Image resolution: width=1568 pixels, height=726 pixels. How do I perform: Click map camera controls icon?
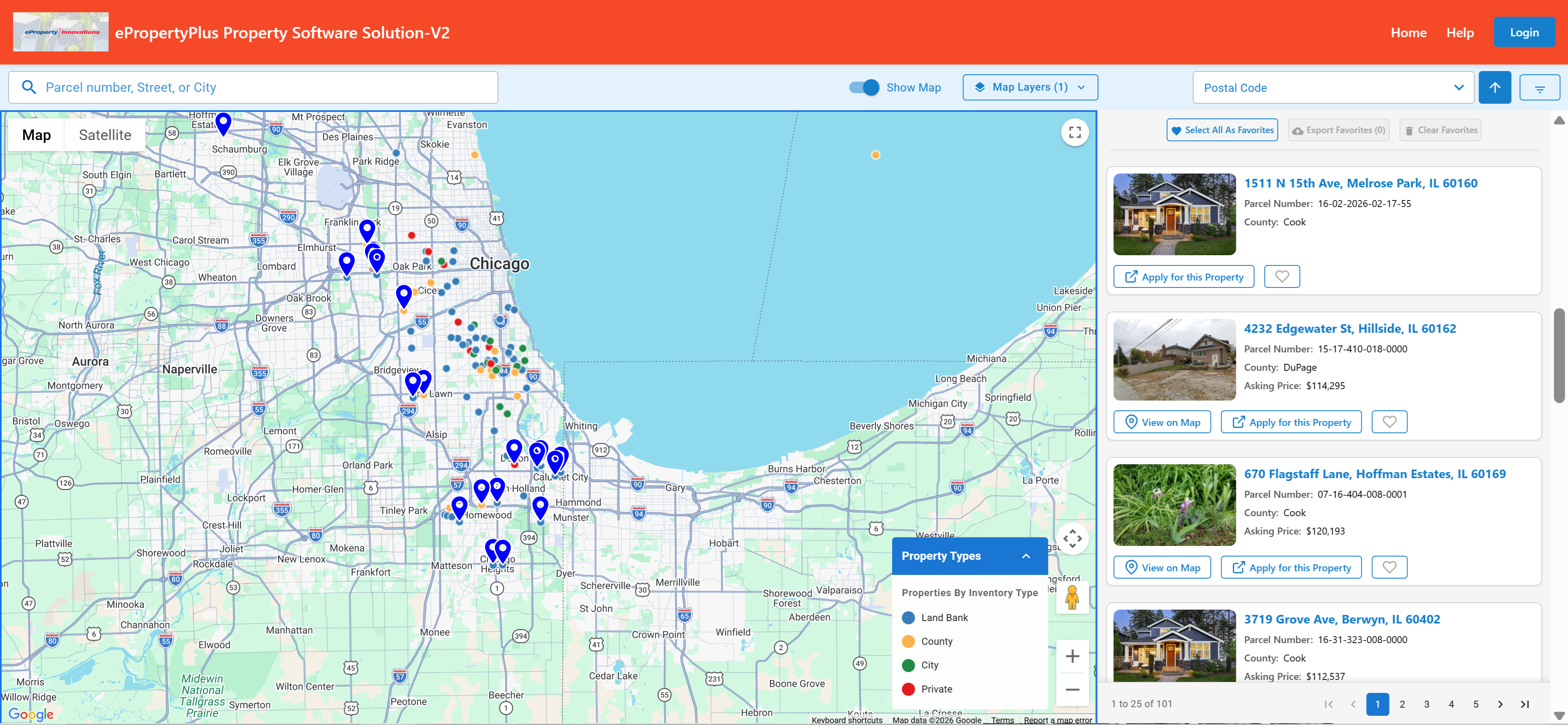1072,539
